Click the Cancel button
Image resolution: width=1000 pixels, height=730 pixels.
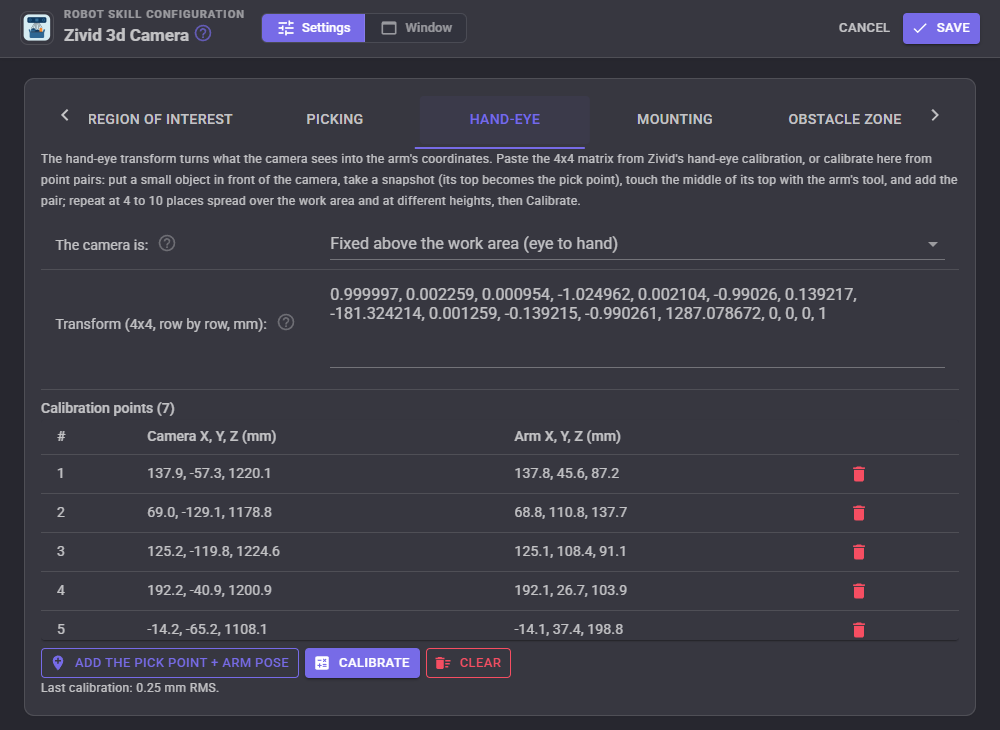[x=864, y=28]
